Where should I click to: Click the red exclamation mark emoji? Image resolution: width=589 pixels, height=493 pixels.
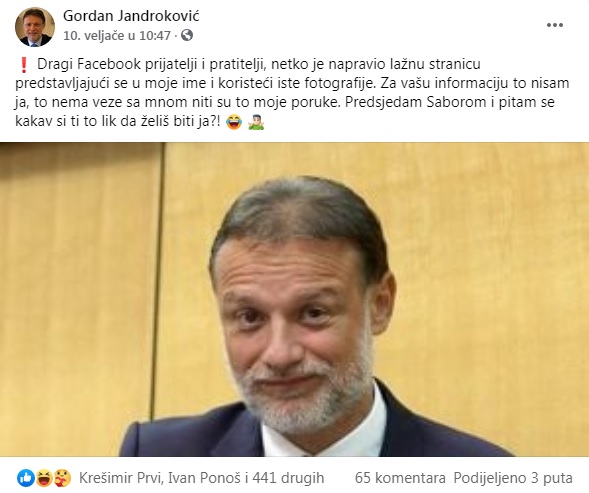click(23, 65)
